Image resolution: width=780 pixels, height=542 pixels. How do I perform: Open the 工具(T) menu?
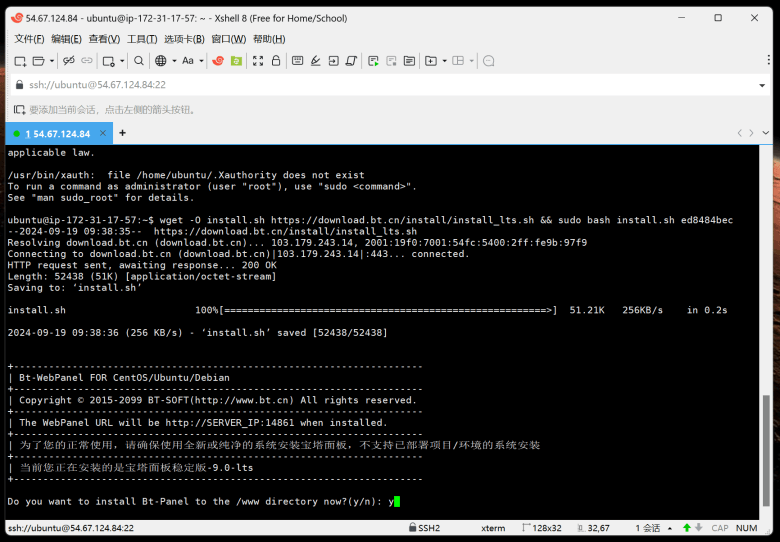tap(142, 39)
